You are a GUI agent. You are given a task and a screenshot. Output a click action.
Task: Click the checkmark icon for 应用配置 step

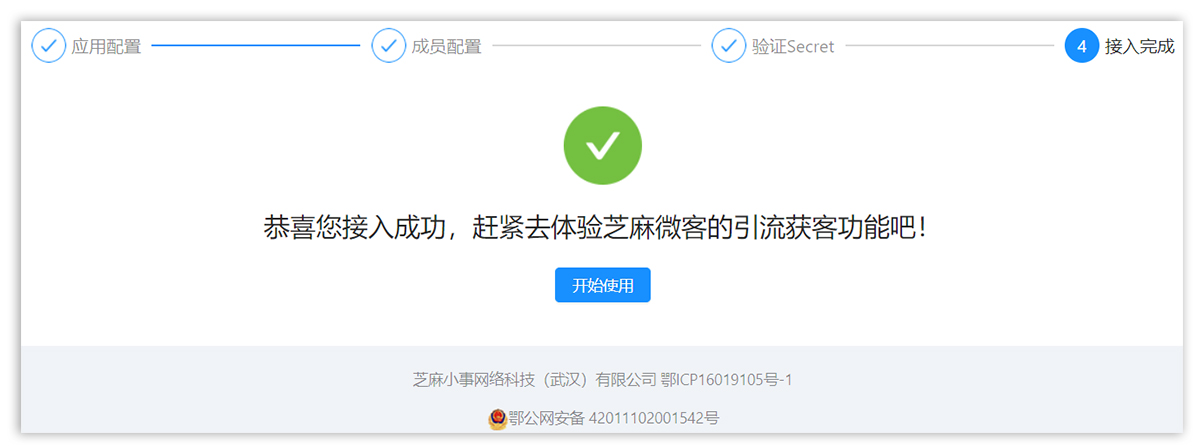pos(48,45)
